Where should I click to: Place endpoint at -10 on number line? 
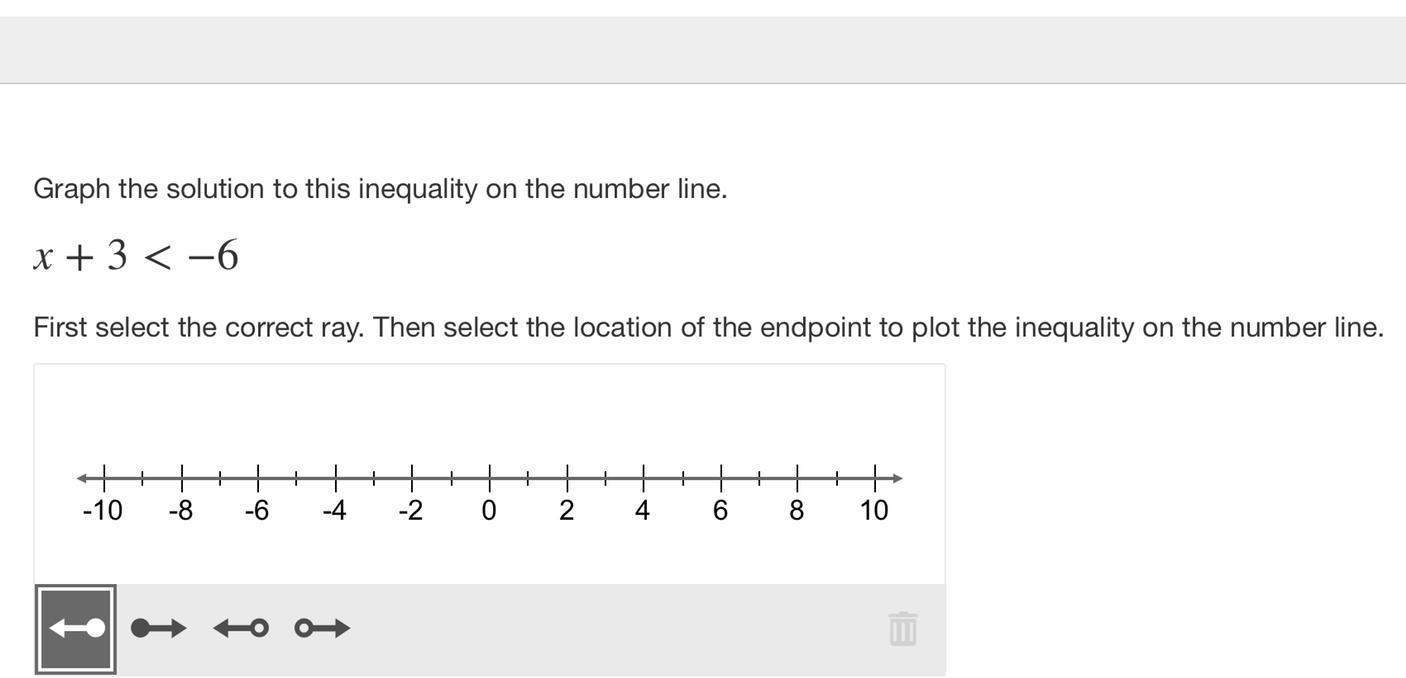(105, 478)
